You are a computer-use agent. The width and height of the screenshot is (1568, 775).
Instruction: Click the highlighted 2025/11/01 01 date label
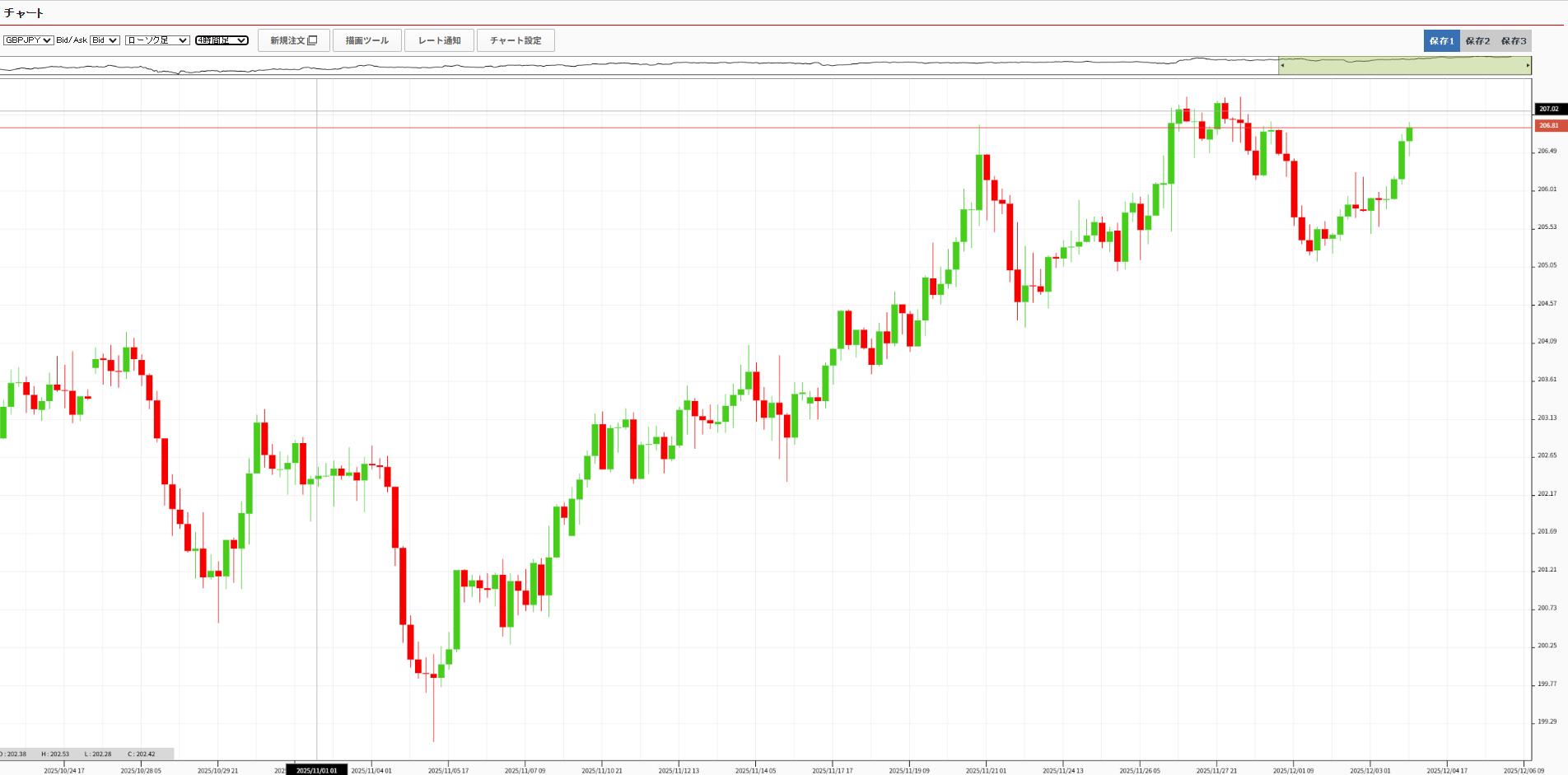click(x=317, y=770)
